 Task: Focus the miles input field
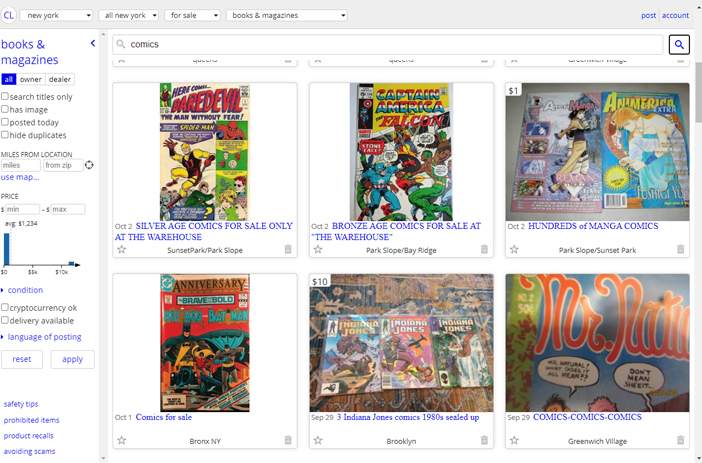(x=21, y=165)
